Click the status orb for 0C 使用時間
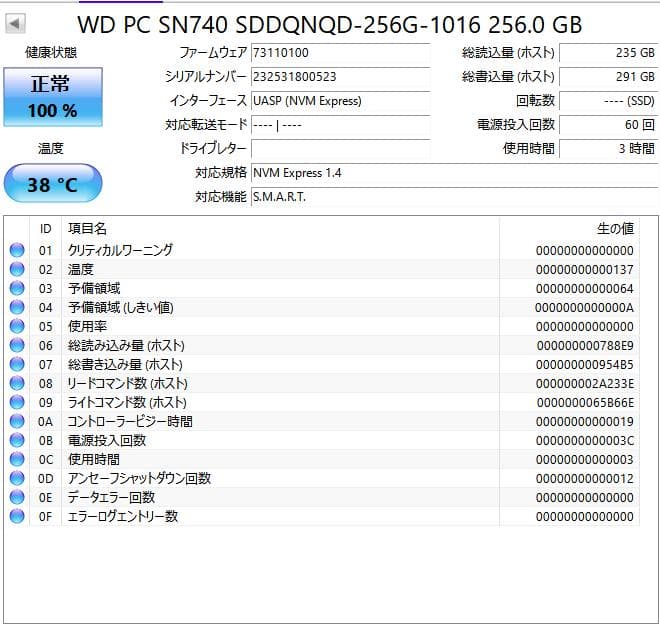This screenshot has height=627, width=660. tap(17, 459)
